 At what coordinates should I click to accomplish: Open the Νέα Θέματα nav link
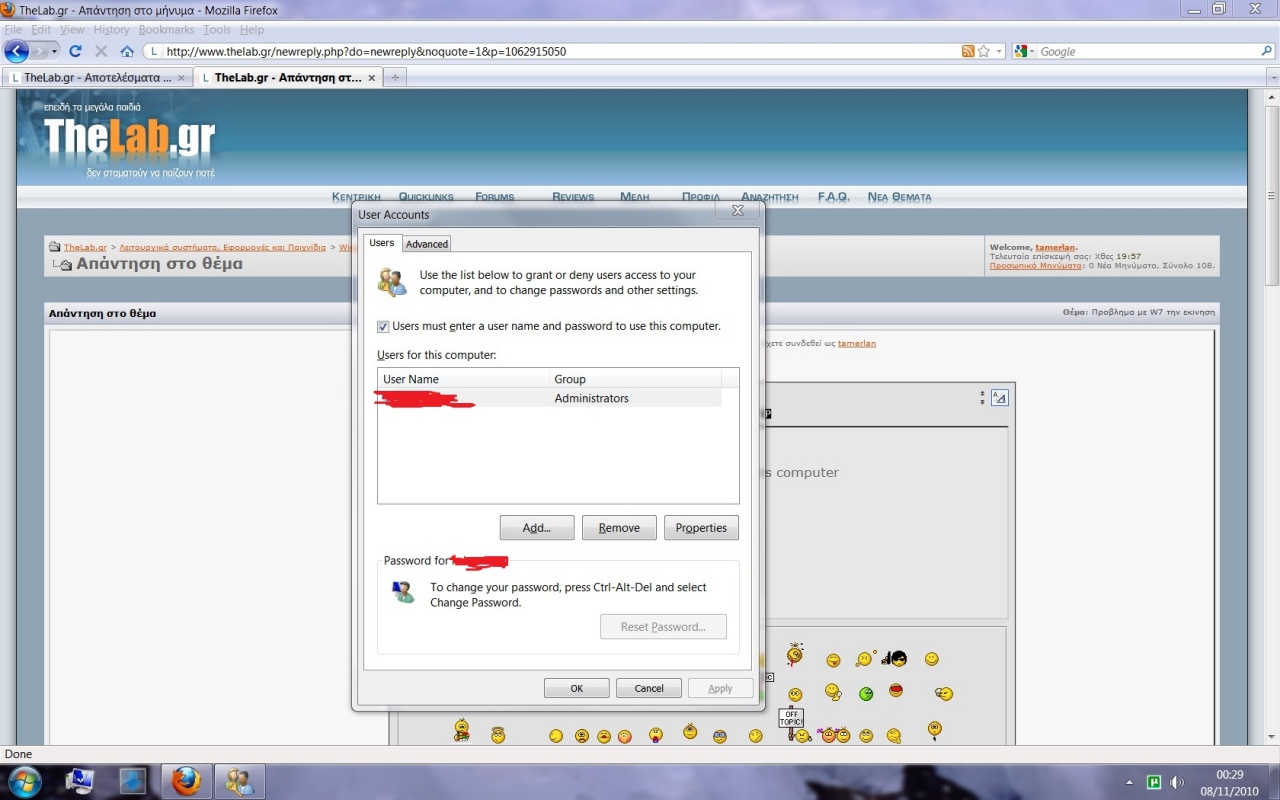pos(900,197)
